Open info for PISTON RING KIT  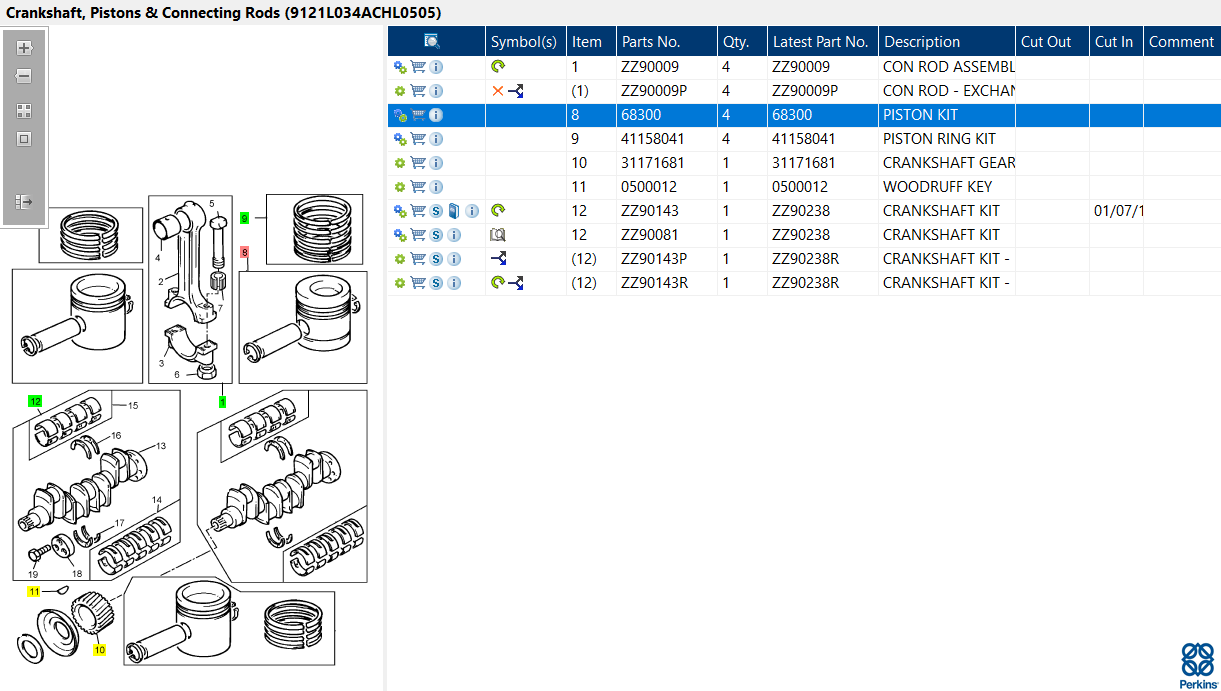436,139
